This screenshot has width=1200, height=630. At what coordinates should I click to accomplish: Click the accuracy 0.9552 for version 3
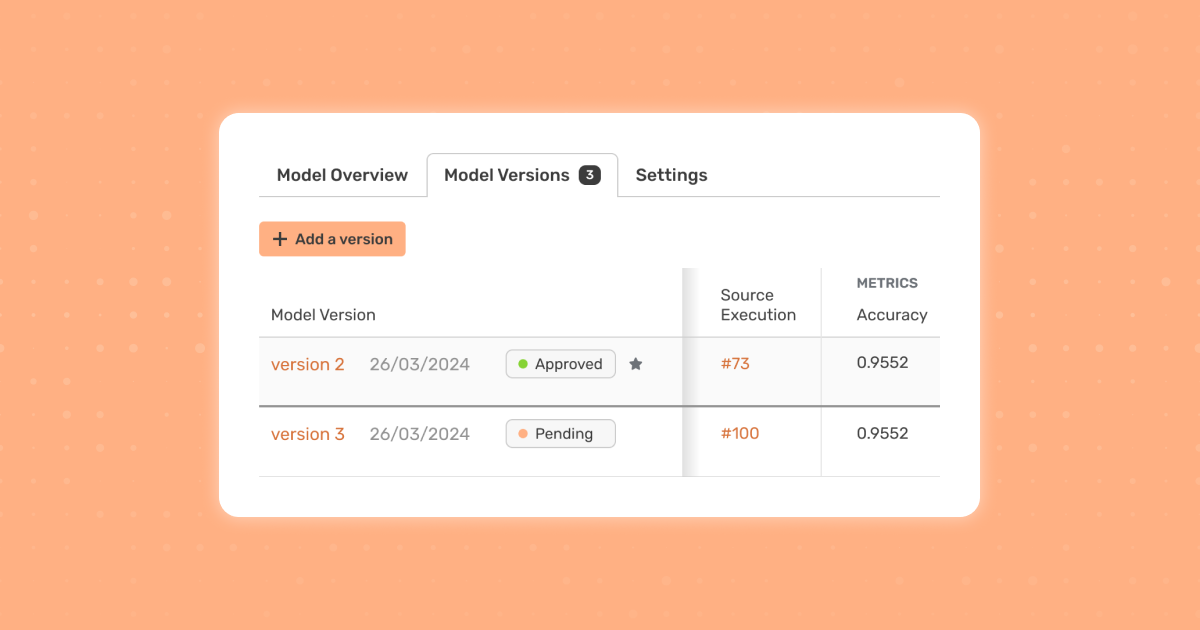(882, 433)
